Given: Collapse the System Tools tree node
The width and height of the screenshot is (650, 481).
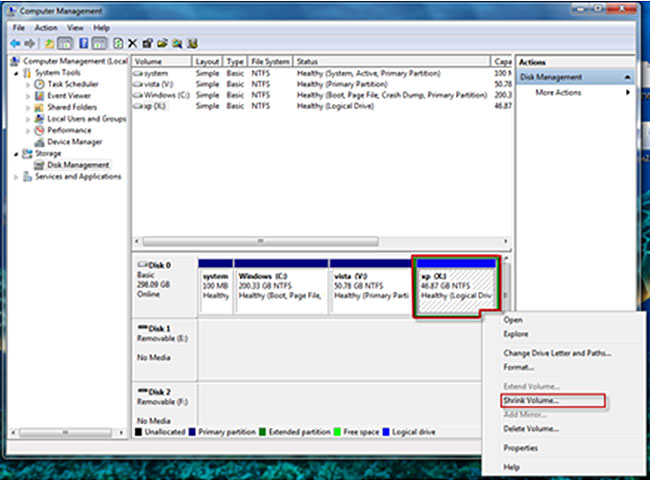Looking at the screenshot, I should (x=16, y=73).
